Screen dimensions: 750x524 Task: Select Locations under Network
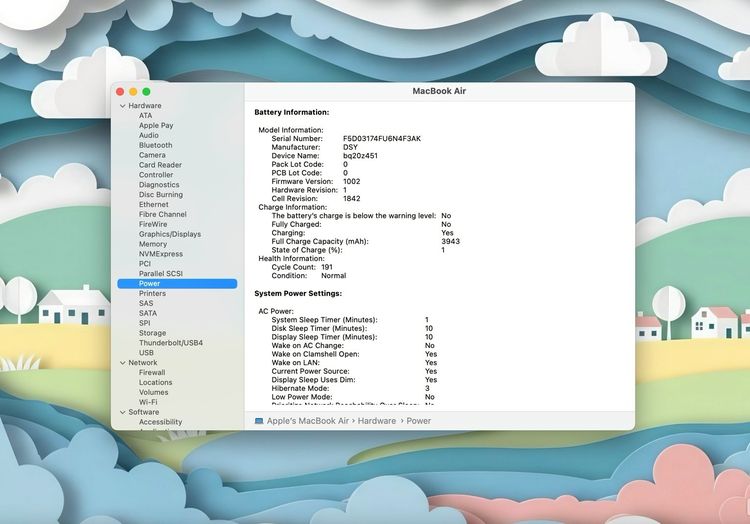[155, 382]
